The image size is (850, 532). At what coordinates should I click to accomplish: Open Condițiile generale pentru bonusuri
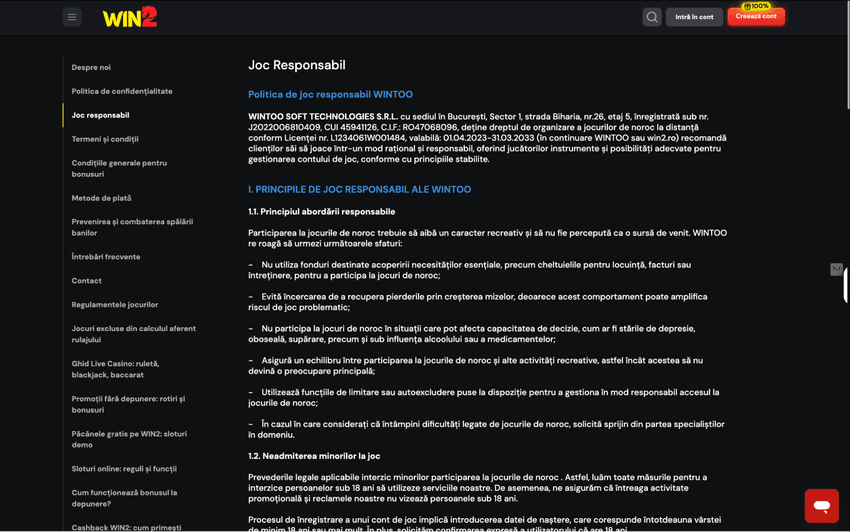pos(119,168)
